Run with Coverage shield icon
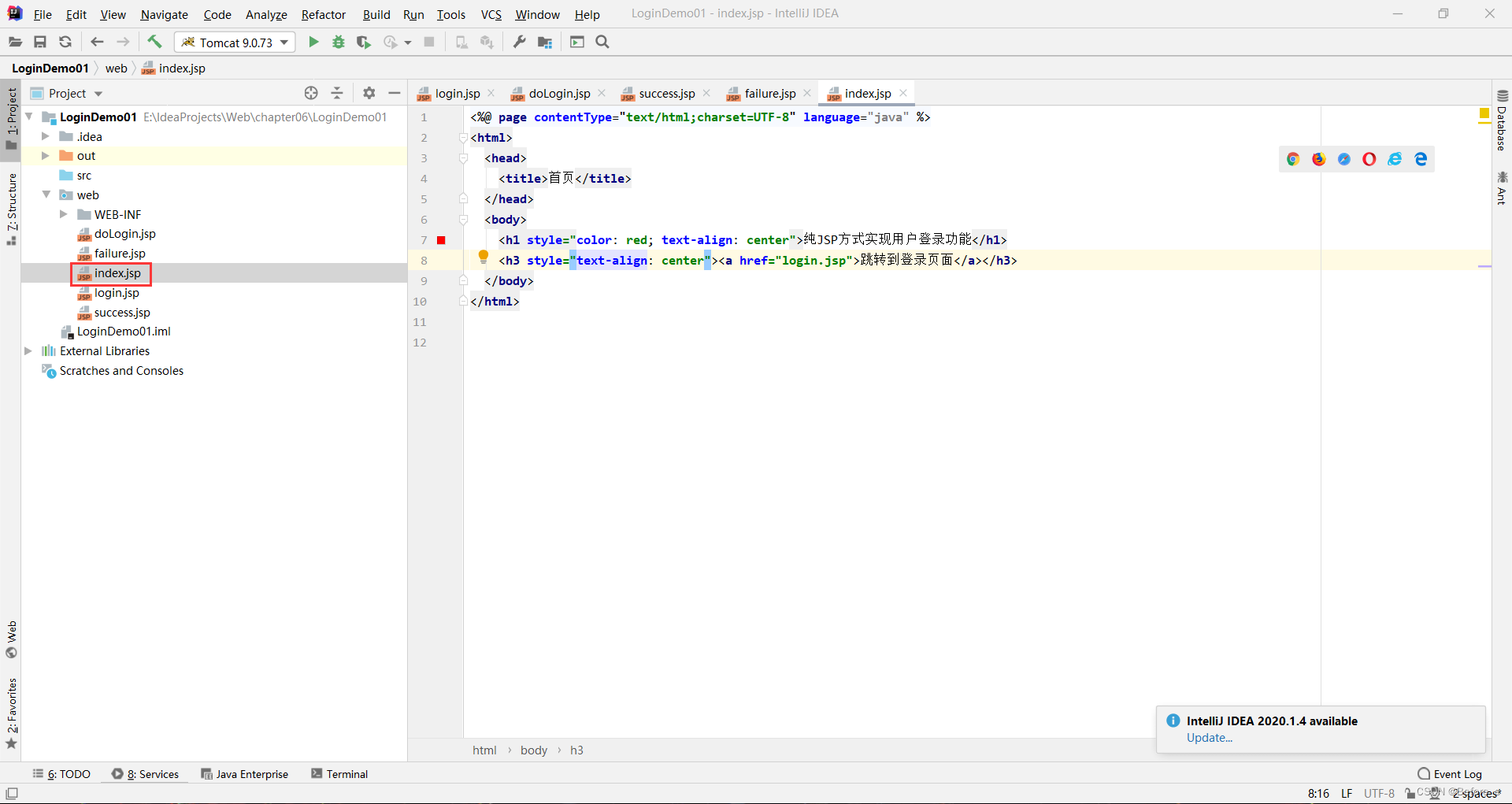The image size is (1512, 804). pyautogui.click(x=363, y=42)
